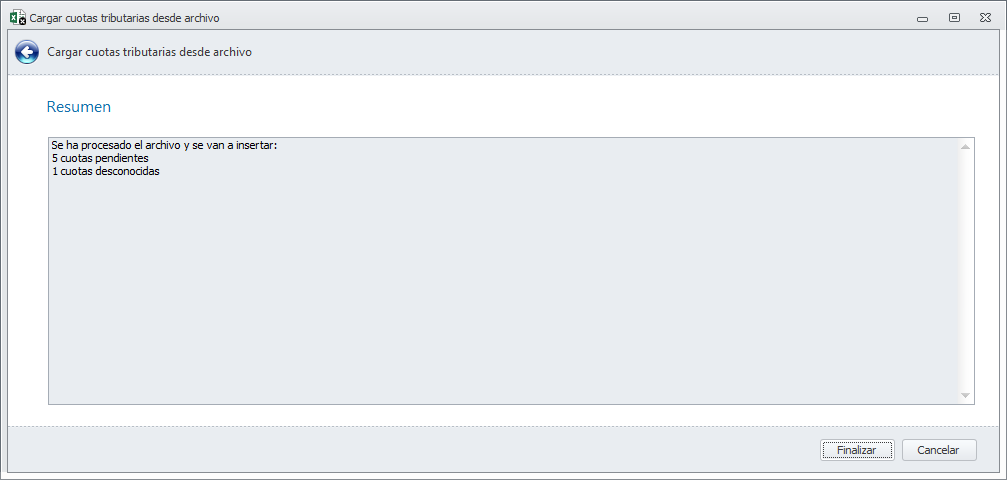Click the window title text in title bar

click(x=124, y=18)
